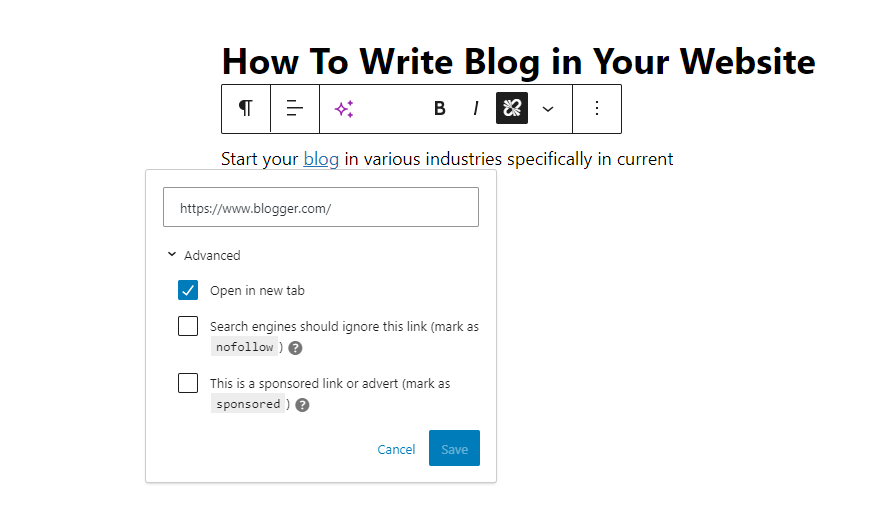Click the sponsored help question mark icon
887x513 pixels.
click(x=302, y=405)
